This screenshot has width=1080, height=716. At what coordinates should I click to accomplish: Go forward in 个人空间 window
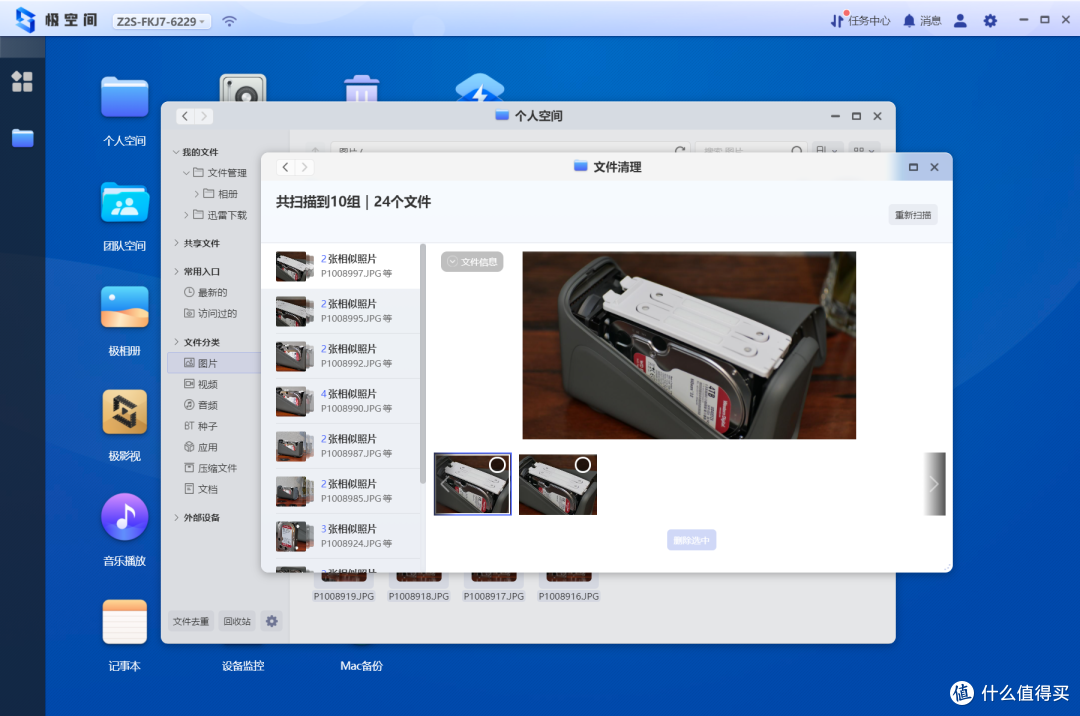point(204,116)
